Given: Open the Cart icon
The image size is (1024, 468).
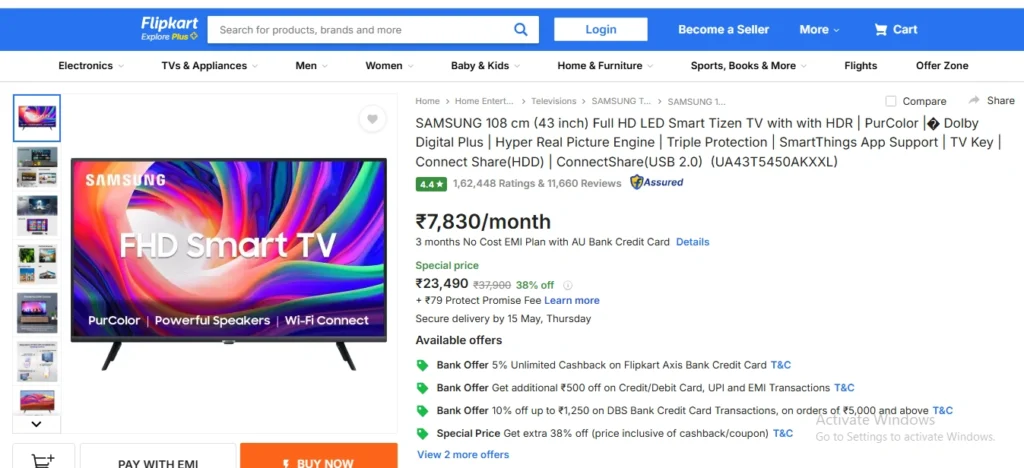Looking at the screenshot, I should tap(881, 29).
